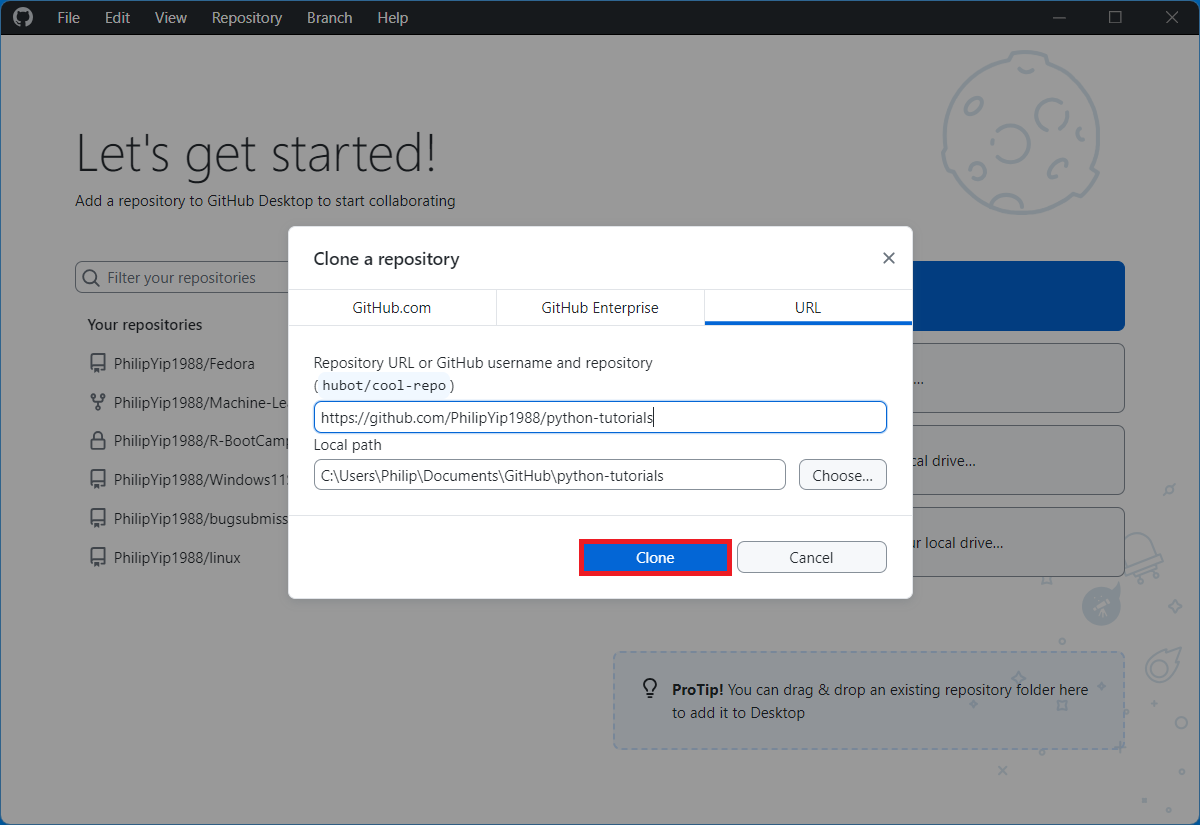The height and width of the screenshot is (825, 1200).
Task: Open the File menu
Action: [68, 18]
